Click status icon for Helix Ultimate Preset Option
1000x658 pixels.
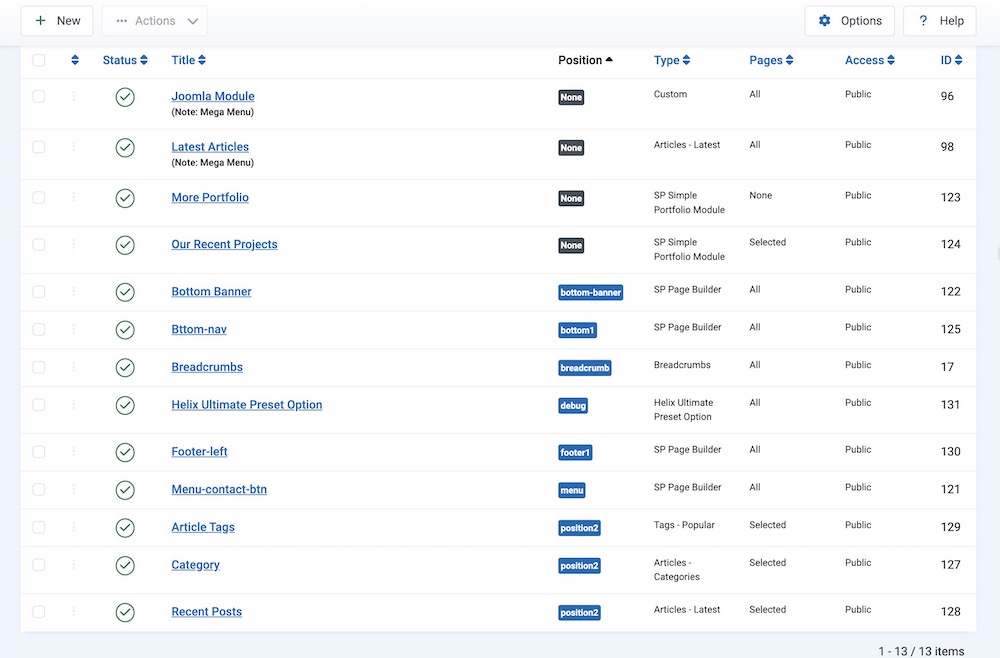(125, 405)
